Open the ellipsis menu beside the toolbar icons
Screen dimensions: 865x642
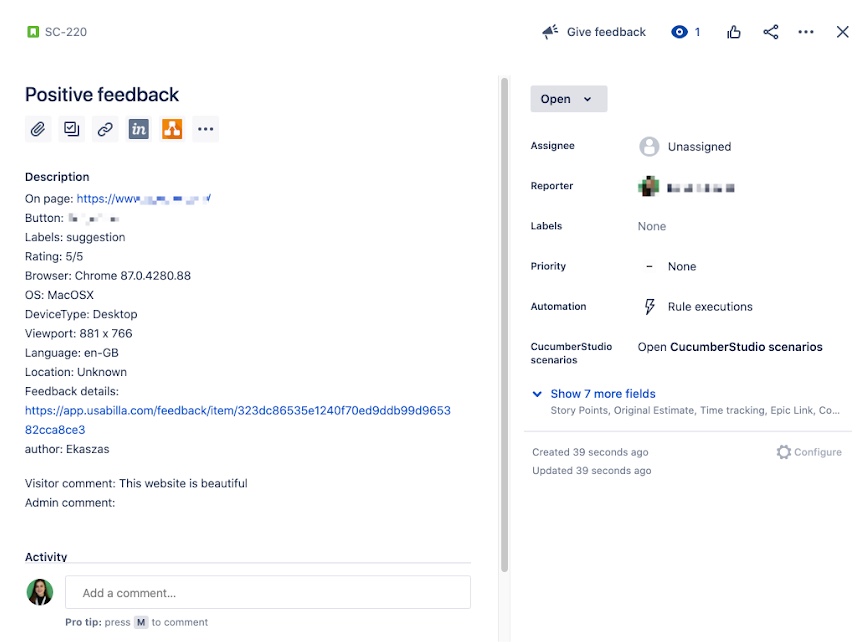[x=205, y=129]
